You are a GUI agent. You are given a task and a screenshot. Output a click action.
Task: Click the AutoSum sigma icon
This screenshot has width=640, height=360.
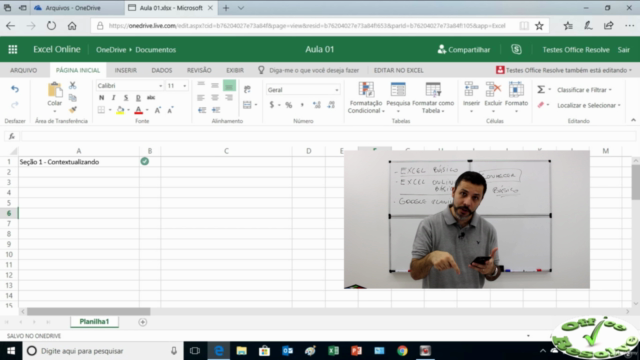pyautogui.click(x=541, y=89)
